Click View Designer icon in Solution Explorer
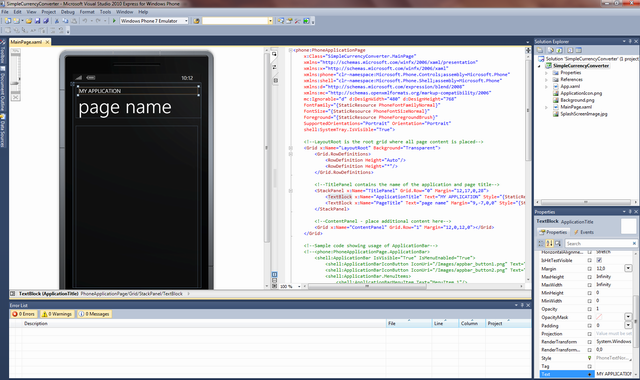Viewport: 640px width, 380px height. click(578, 50)
